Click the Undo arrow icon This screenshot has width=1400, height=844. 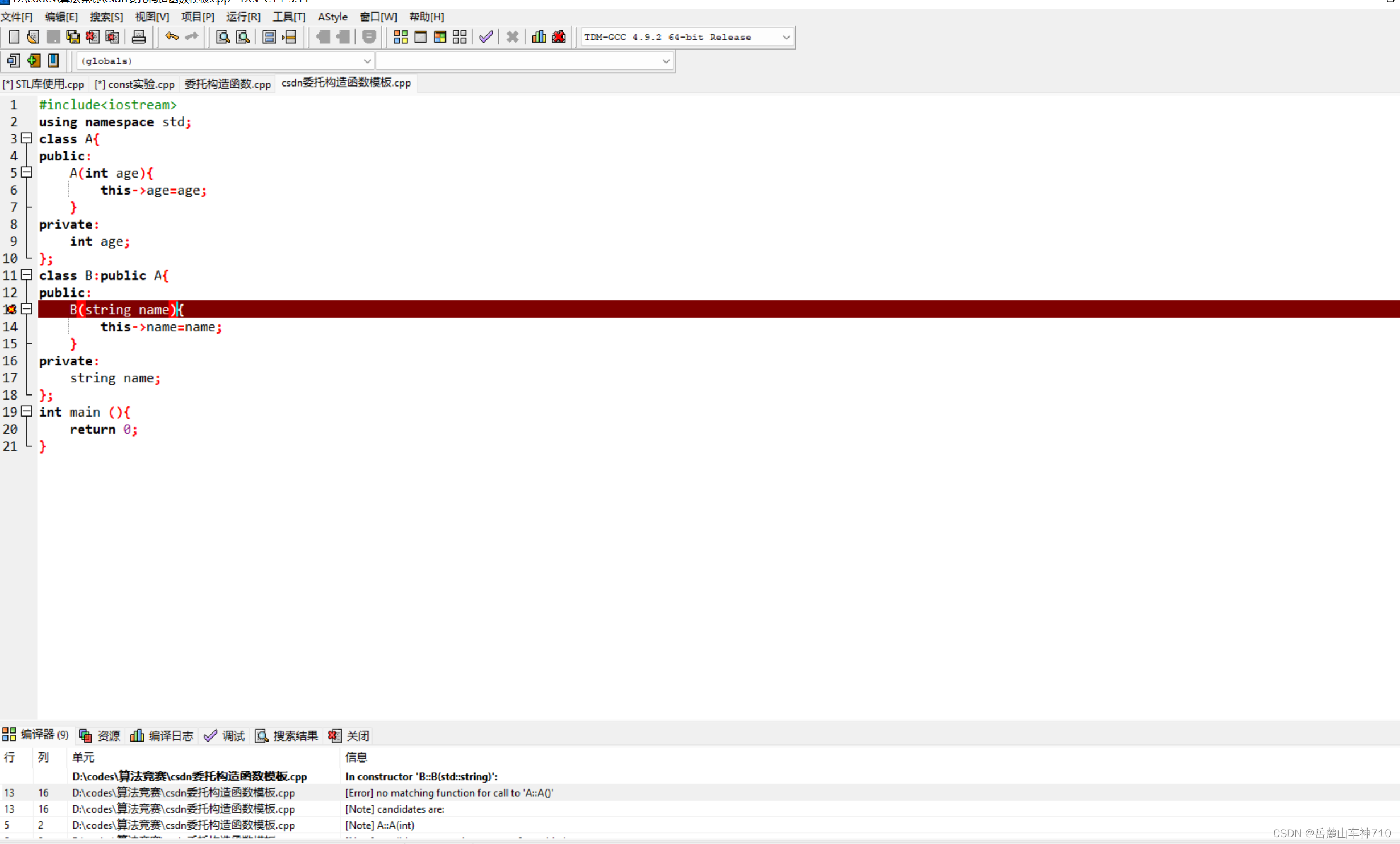(171, 37)
